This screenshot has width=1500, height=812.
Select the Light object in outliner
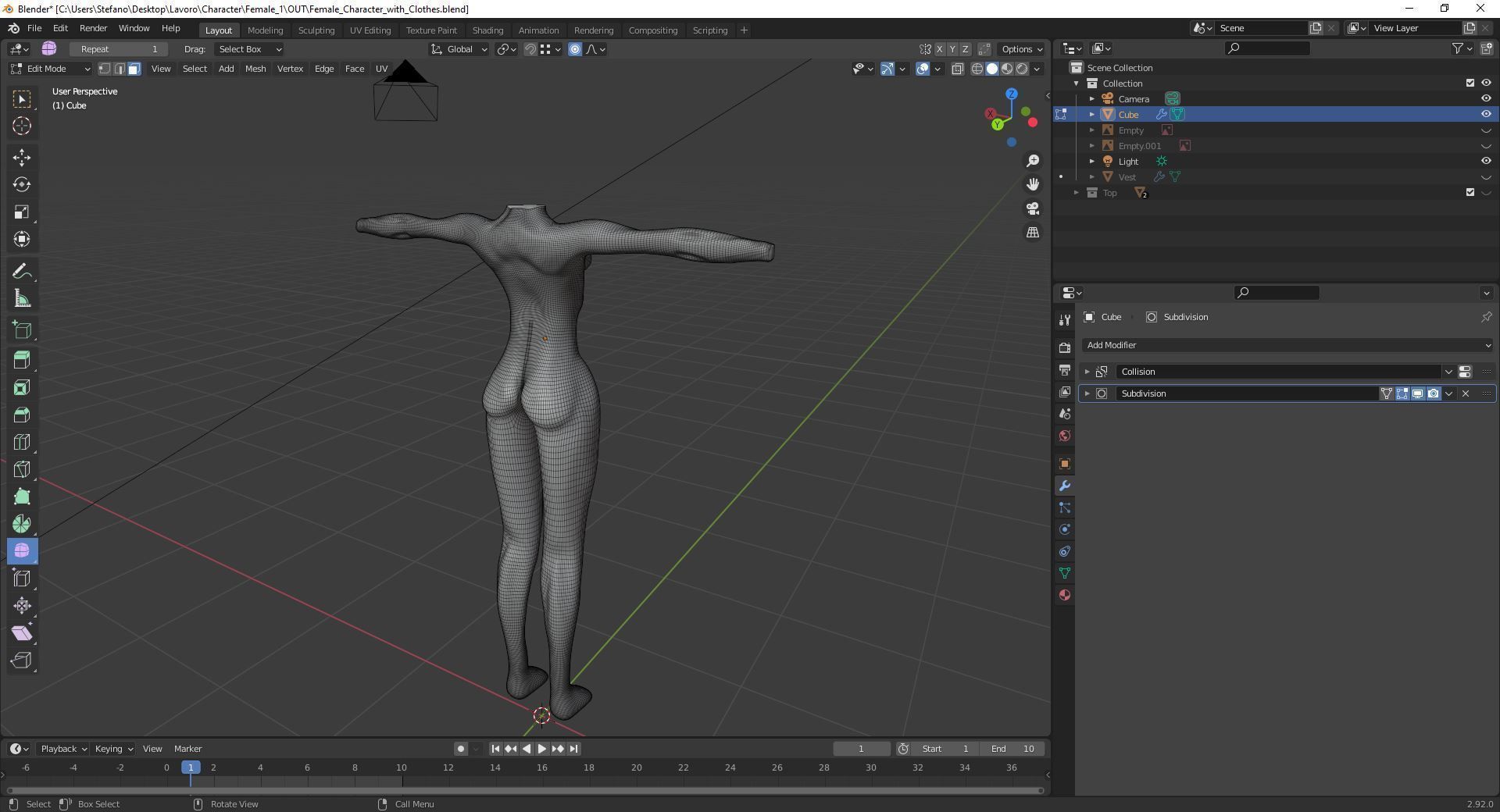(x=1128, y=162)
